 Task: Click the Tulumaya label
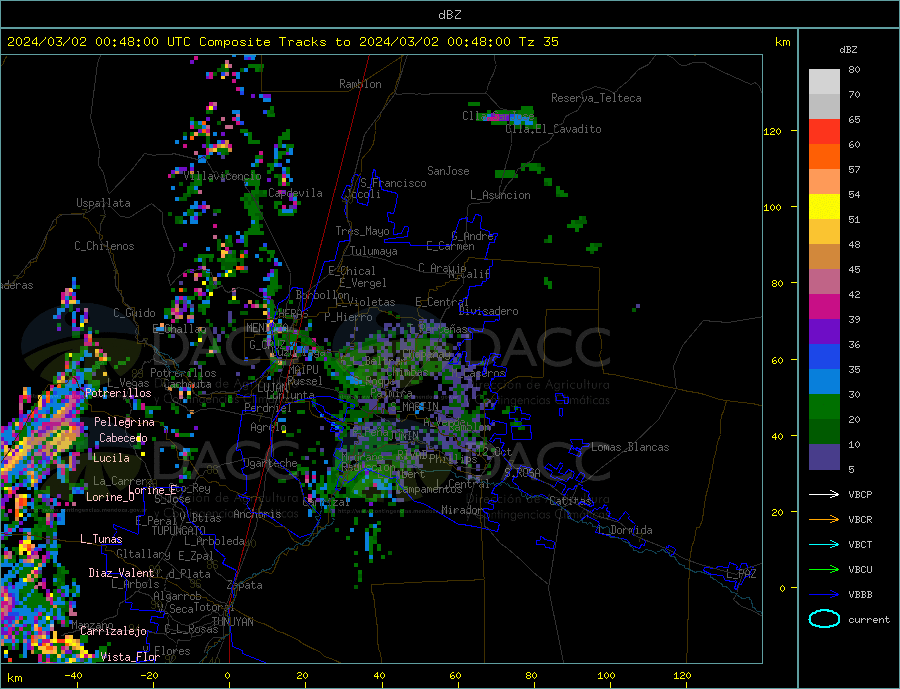pos(374,251)
